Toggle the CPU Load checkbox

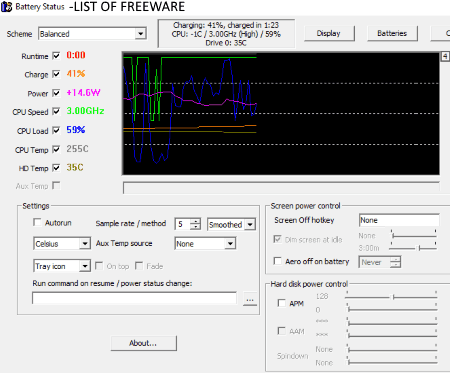(56, 130)
